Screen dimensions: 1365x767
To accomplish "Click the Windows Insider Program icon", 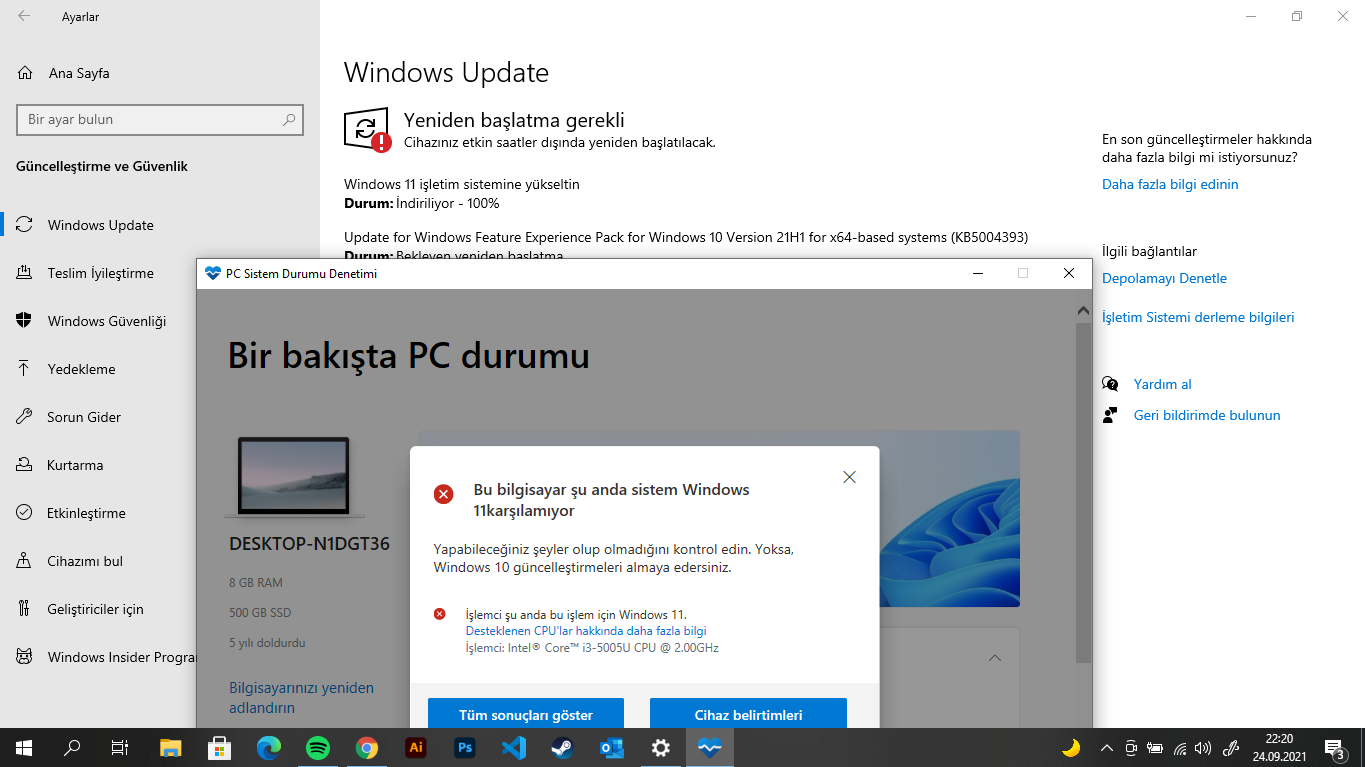I will (25, 657).
